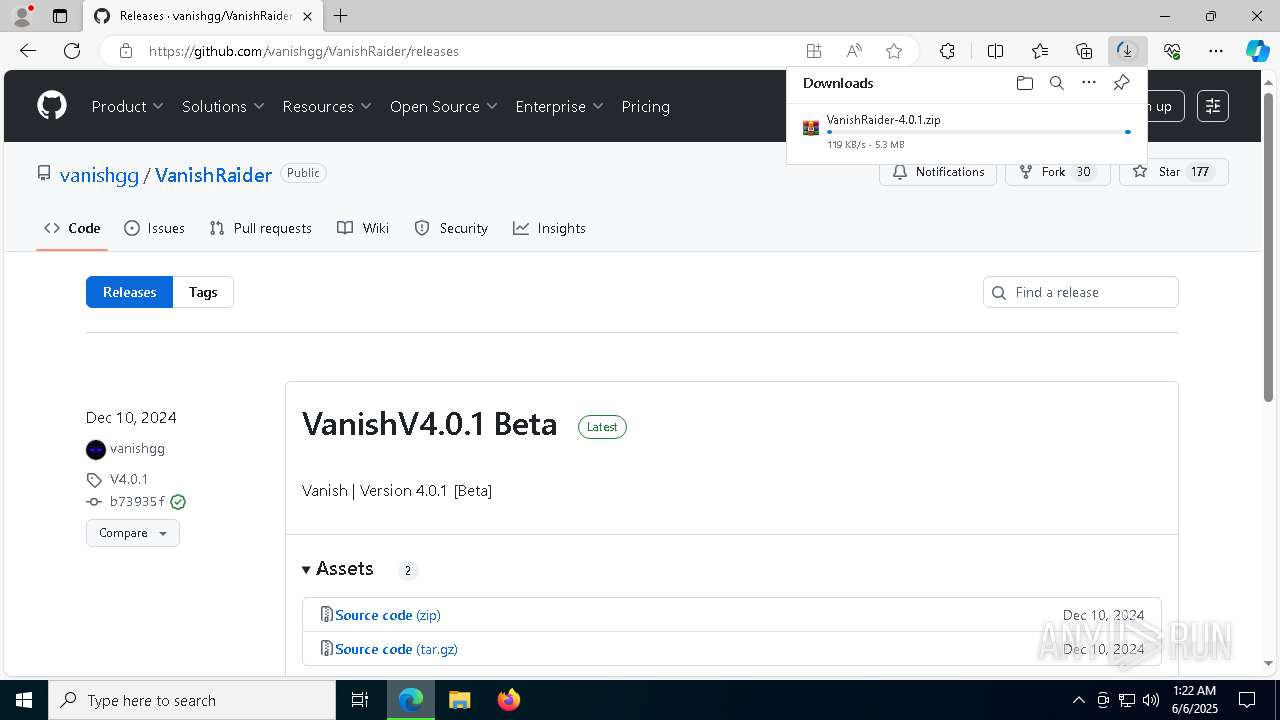1280x720 pixels.
Task: Click the download progress bar
Action: [979, 132]
